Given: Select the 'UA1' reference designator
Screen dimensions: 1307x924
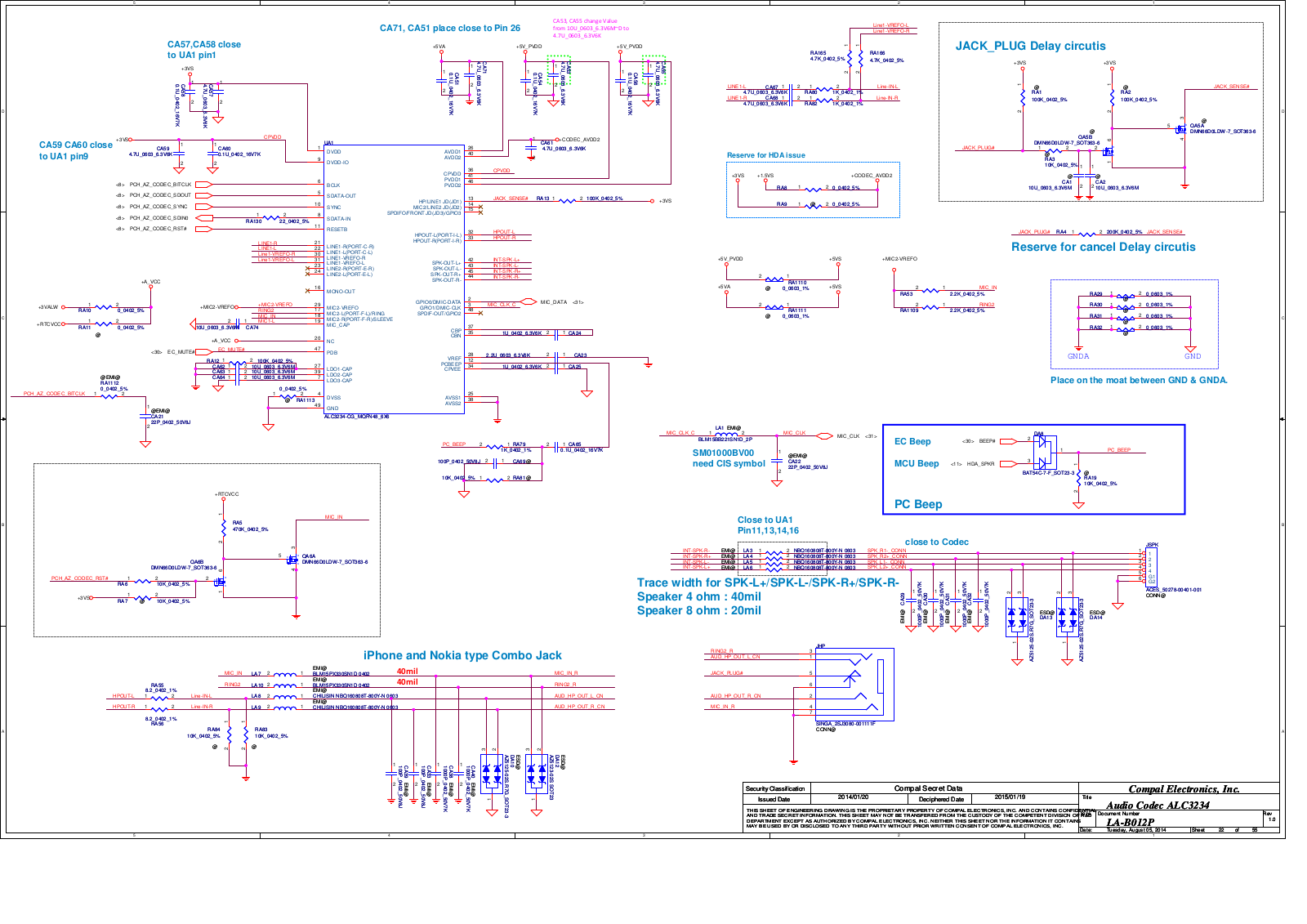Looking at the screenshot, I should [x=329, y=143].
